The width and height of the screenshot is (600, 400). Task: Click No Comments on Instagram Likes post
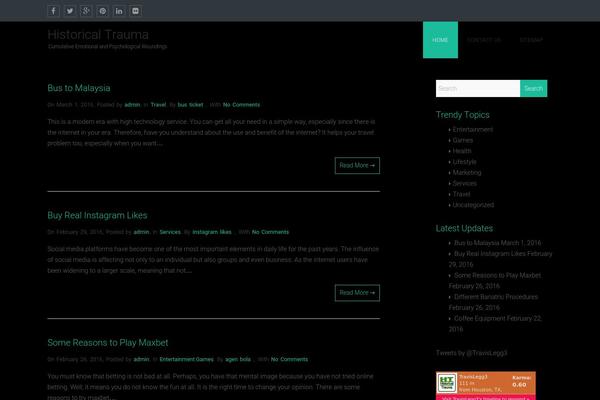pos(270,232)
